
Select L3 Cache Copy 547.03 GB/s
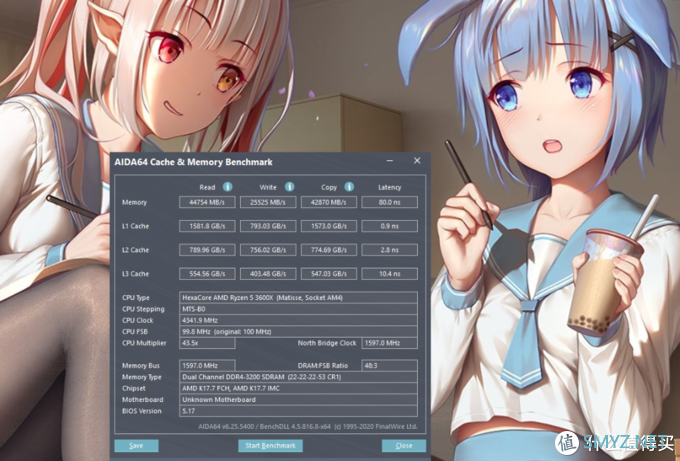pyautogui.click(x=329, y=274)
